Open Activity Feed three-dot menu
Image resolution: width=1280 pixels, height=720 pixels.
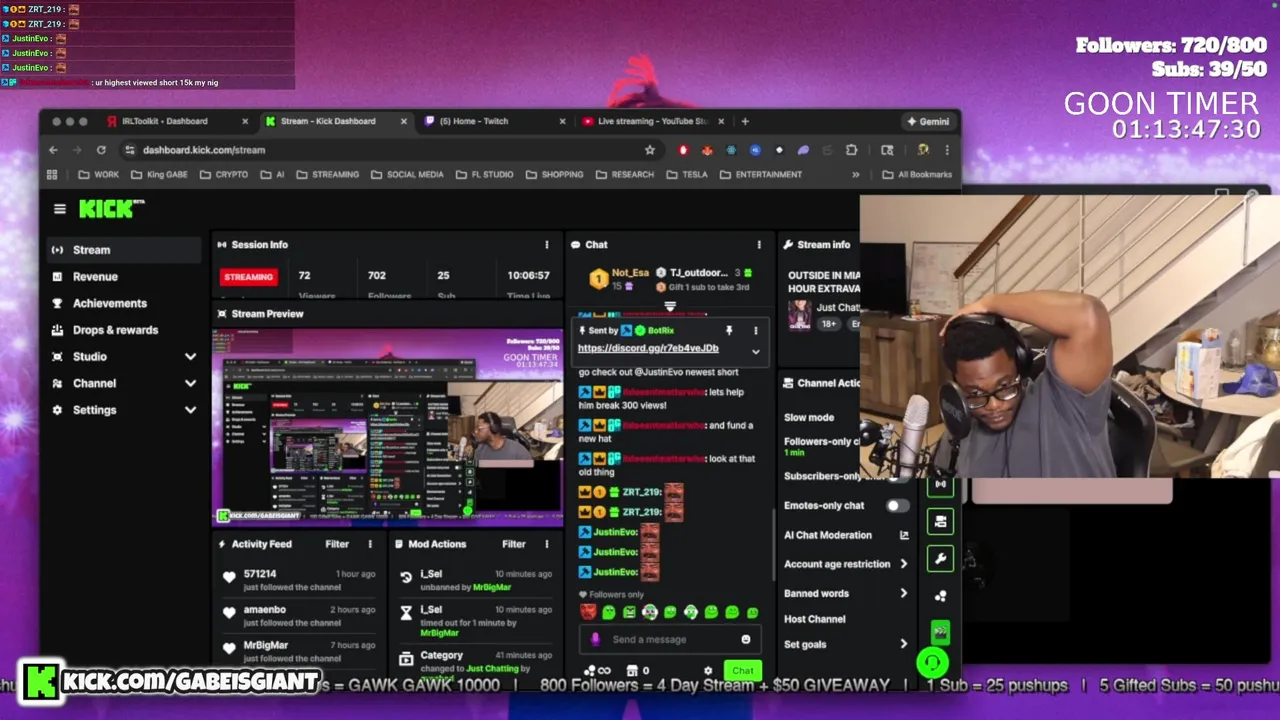tap(370, 544)
